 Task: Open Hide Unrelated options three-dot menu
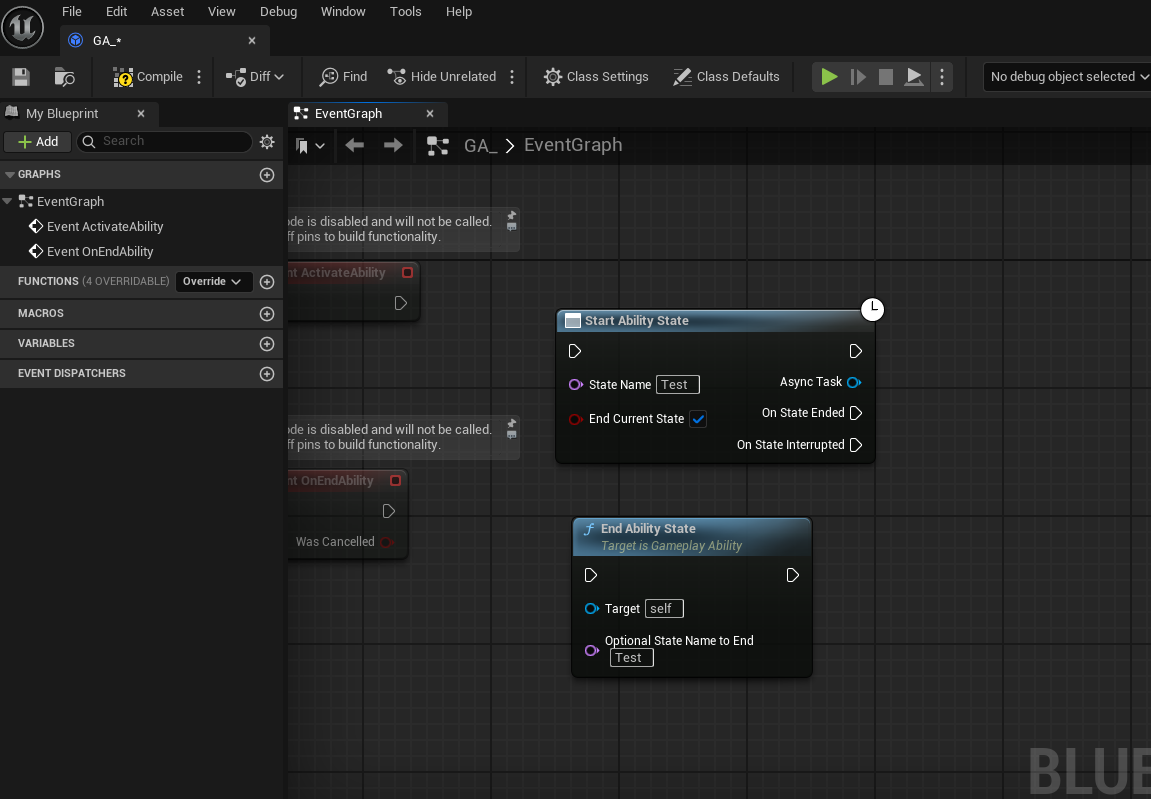click(512, 76)
